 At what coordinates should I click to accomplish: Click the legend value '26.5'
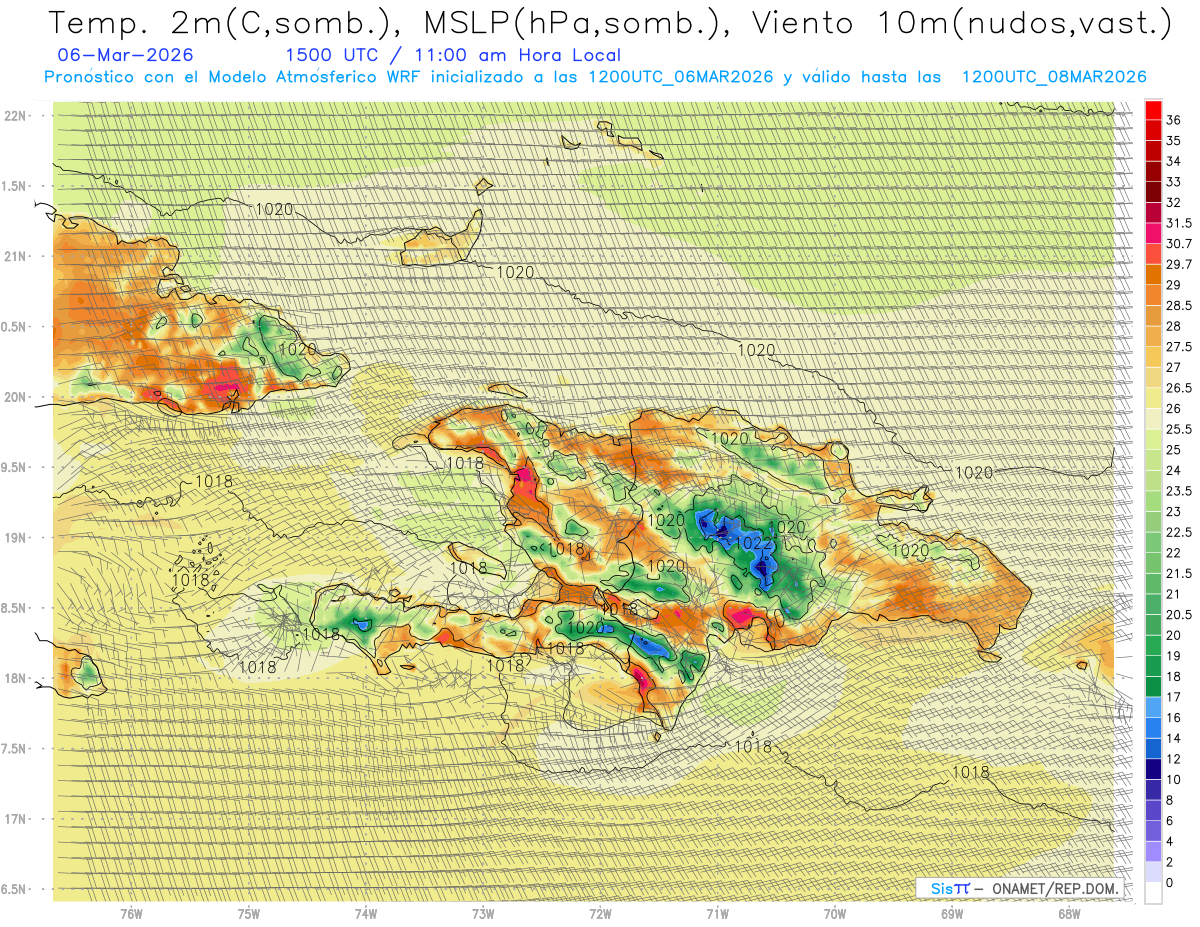pyautogui.click(x=1179, y=388)
